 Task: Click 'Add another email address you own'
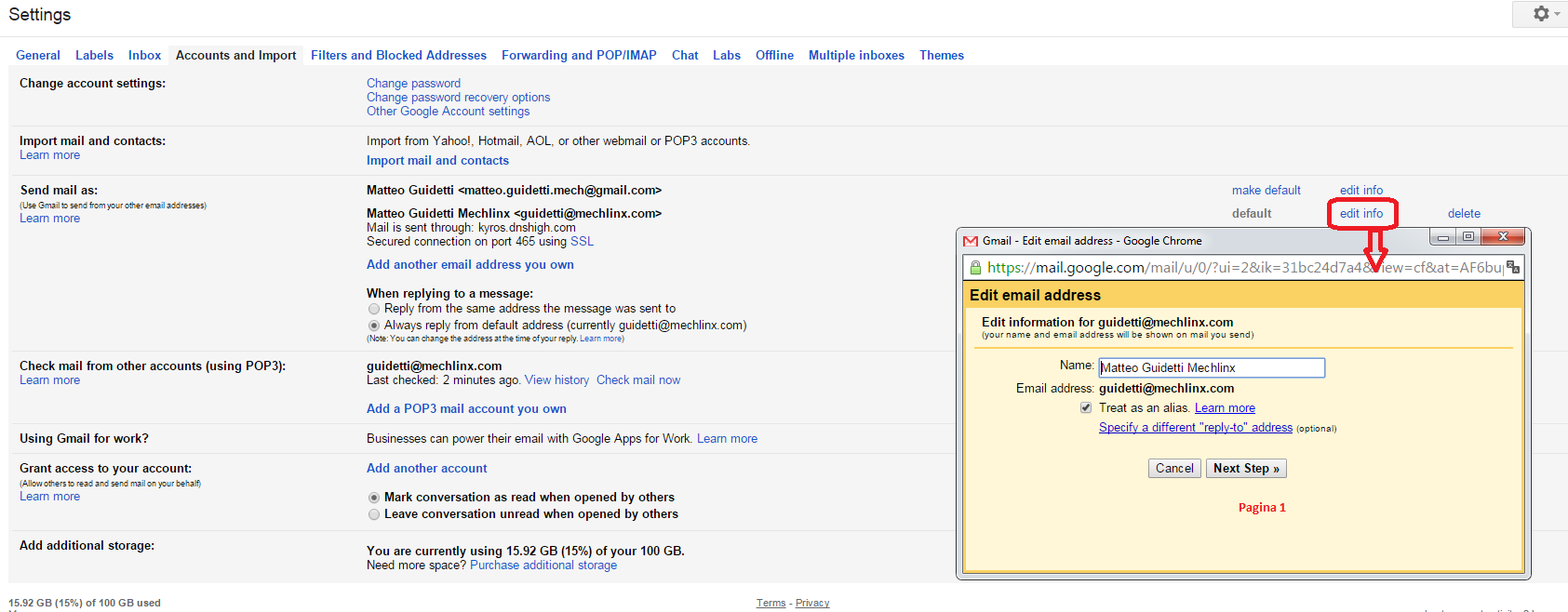coord(470,265)
